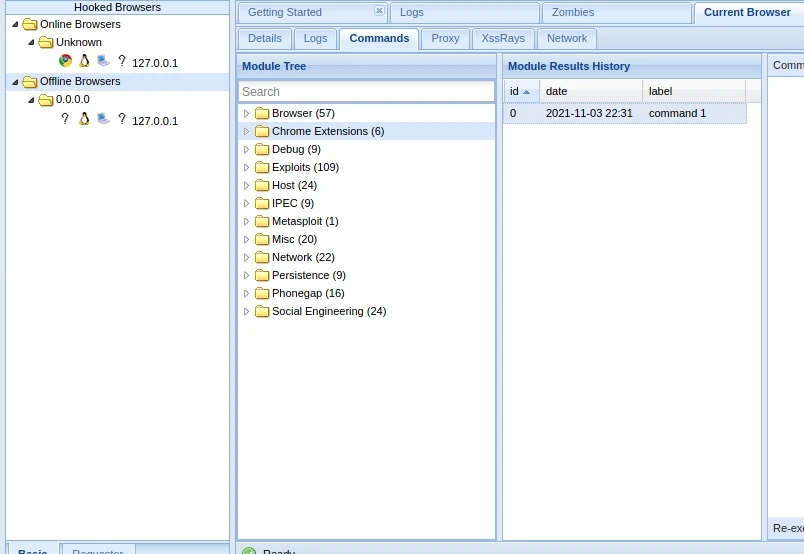Click the Linux penguin icon in online browser row
Image resolution: width=804 pixels, height=554 pixels.
pyautogui.click(x=84, y=61)
